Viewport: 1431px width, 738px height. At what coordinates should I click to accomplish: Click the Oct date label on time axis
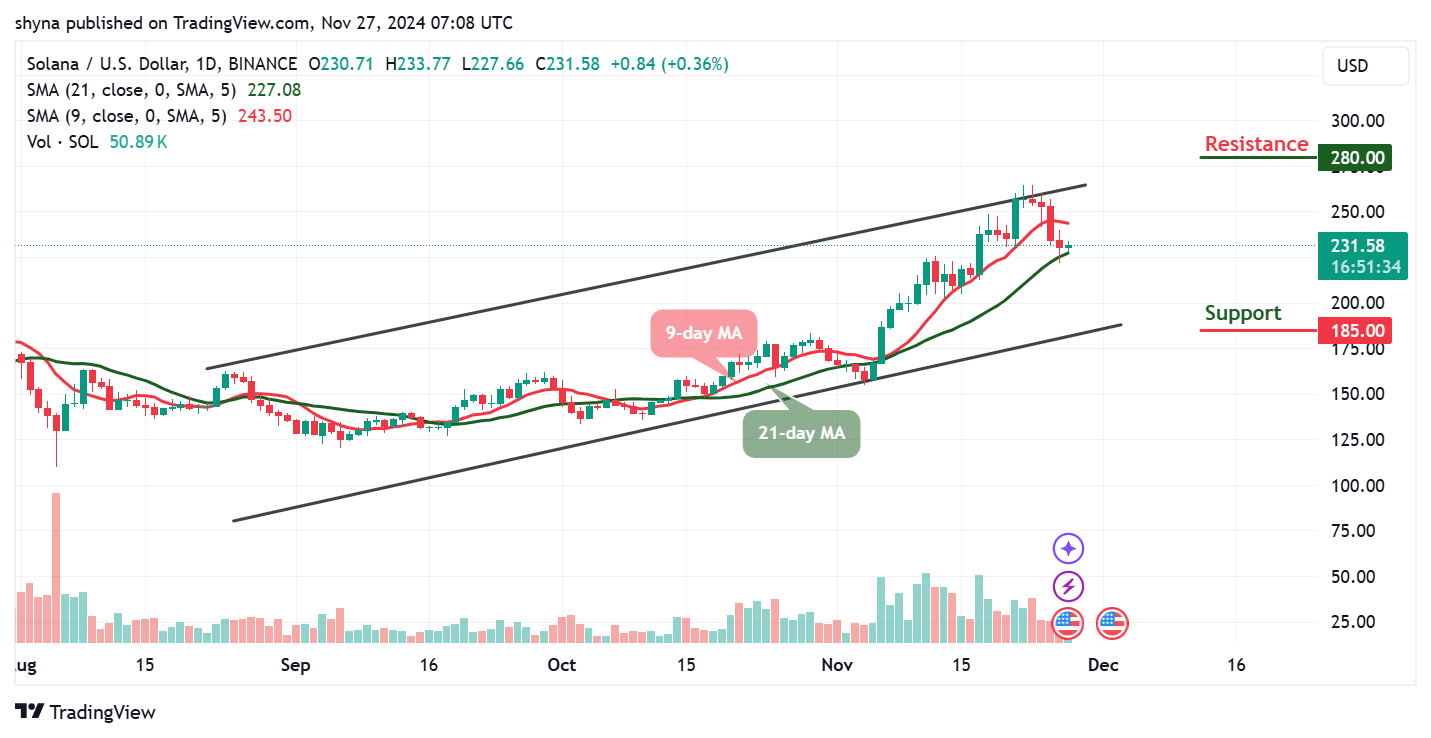[x=562, y=665]
